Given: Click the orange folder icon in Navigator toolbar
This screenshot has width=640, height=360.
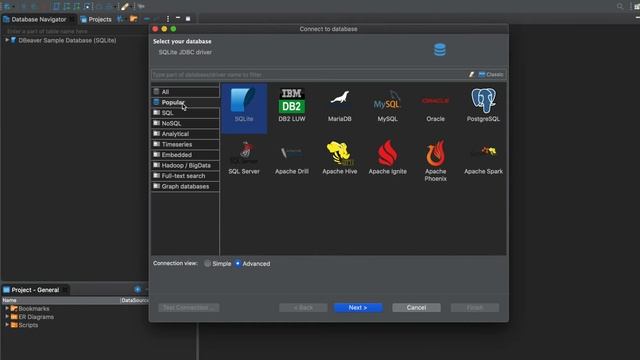Looking at the screenshot, I should 133,19.
